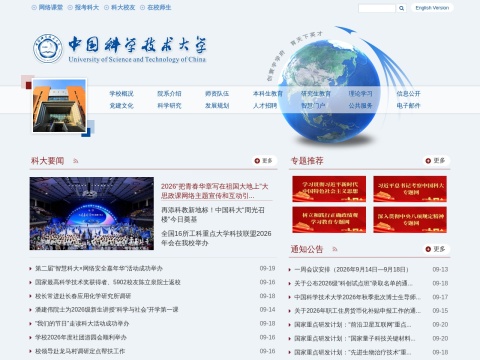Open RSS feed icon beside 通知公告
480x360 pixels.
point(335,249)
